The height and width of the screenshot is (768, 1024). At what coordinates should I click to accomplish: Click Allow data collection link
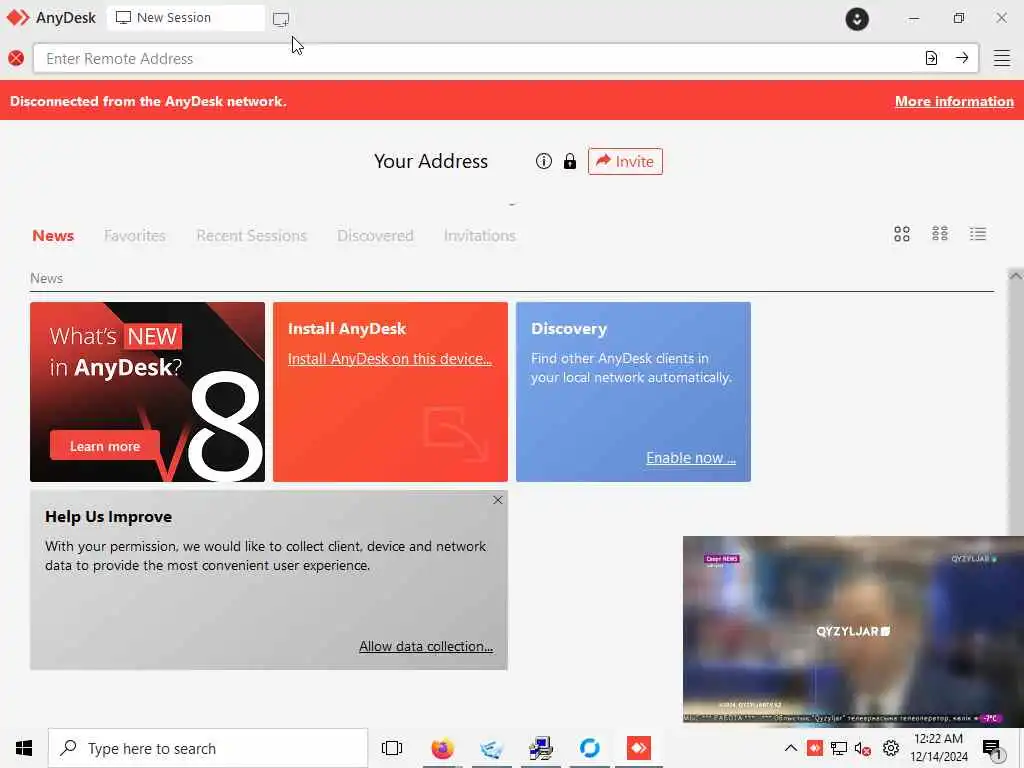tap(426, 646)
